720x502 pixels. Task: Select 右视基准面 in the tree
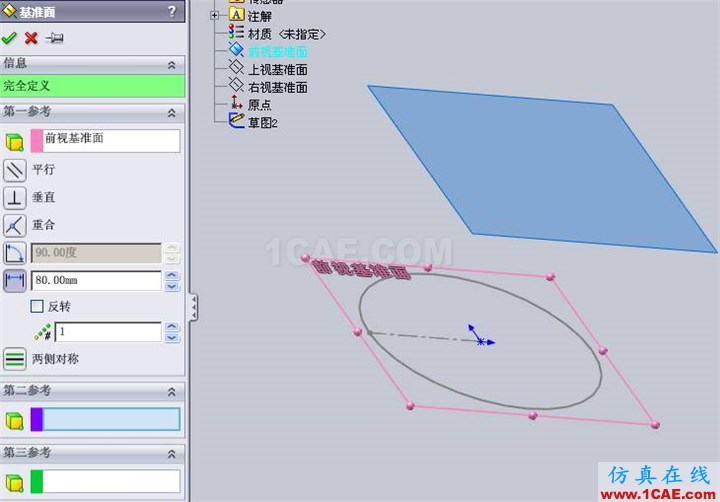click(277, 87)
